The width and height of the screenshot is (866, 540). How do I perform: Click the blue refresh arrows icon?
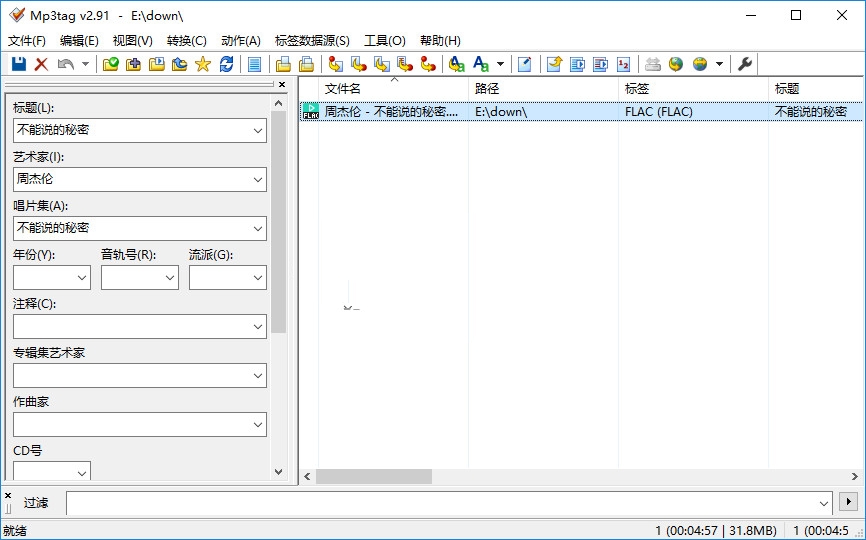pyautogui.click(x=227, y=64)
